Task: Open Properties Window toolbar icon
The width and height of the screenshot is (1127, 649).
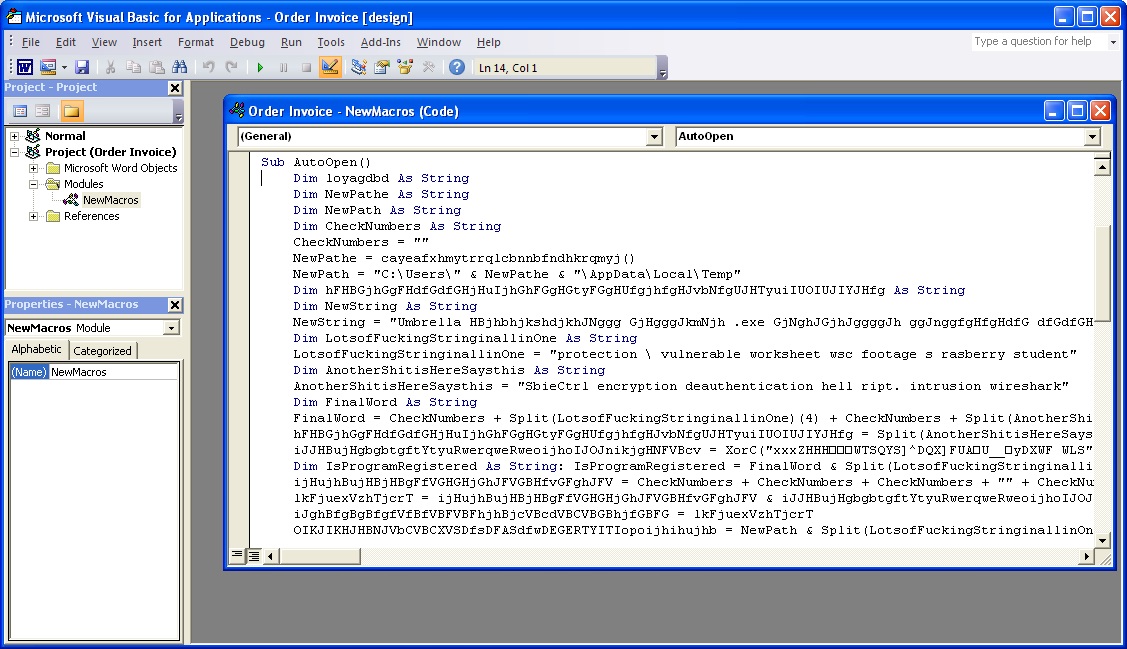Action: point(382,68)
